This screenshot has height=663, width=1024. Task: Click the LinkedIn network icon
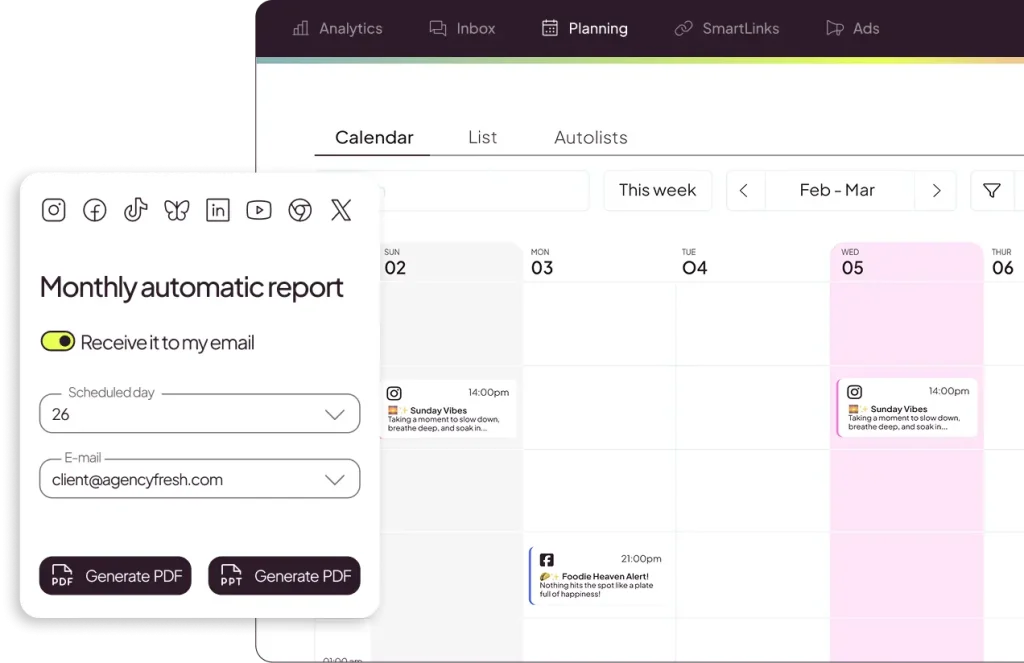[x=218, y=210]
